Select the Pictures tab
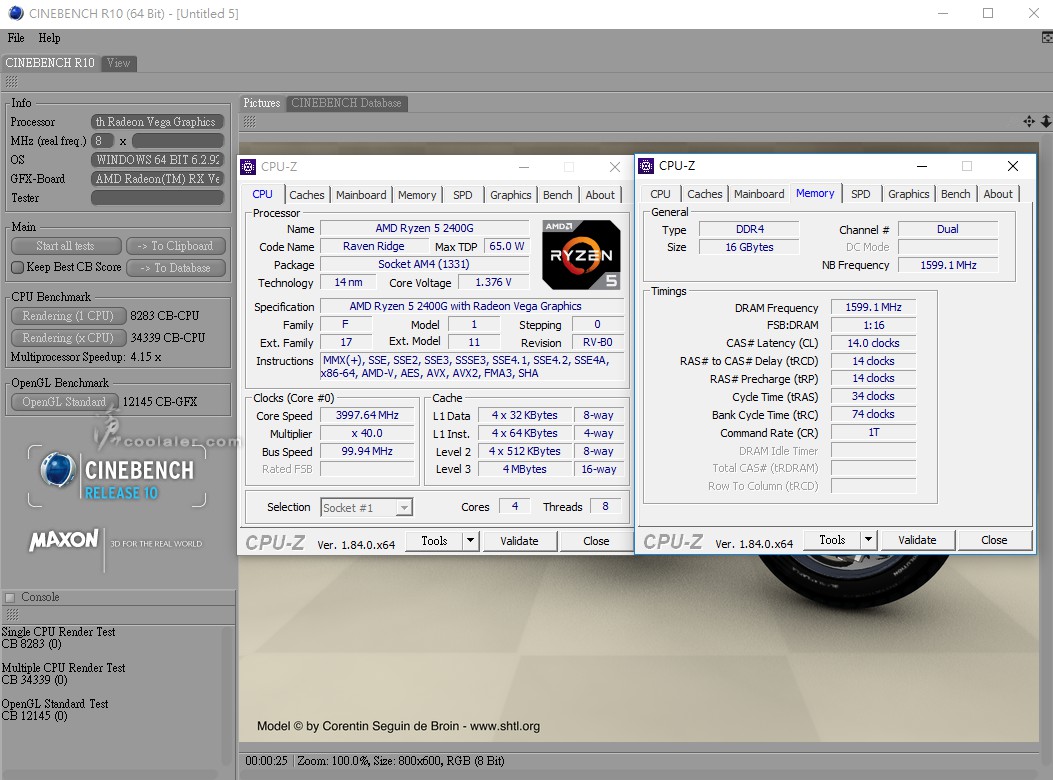The image size is (1053, 780). (x=262, y=103)
